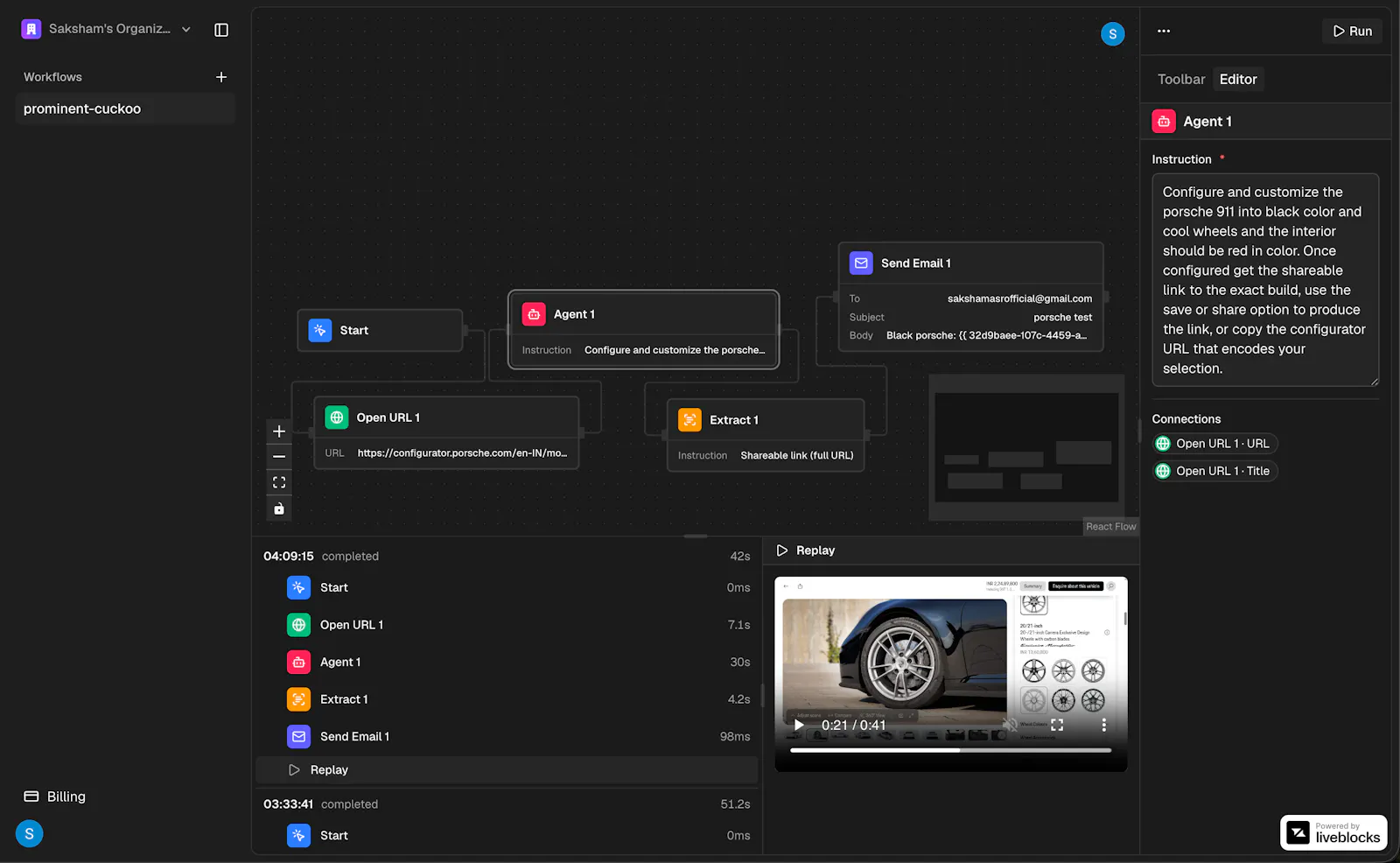The width and height of the screenshot is (1400, 863).
Task: Toggle canvas interactivity lock
Action: click(x=279, y=509)
